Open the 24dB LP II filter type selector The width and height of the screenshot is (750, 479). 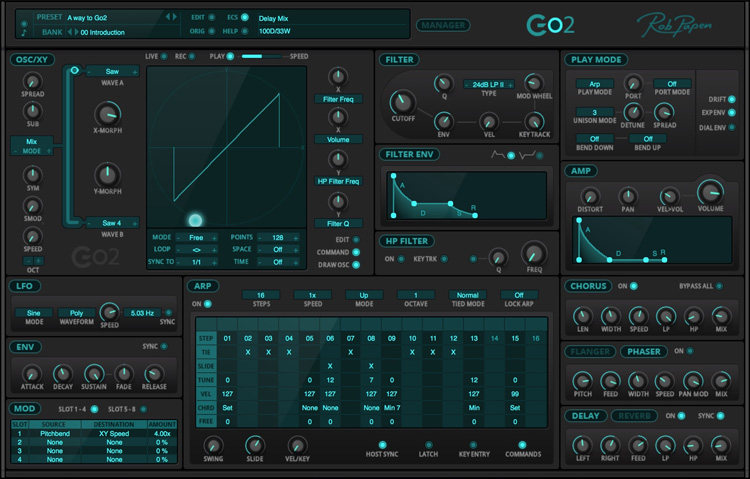click(x=488, y=85)
